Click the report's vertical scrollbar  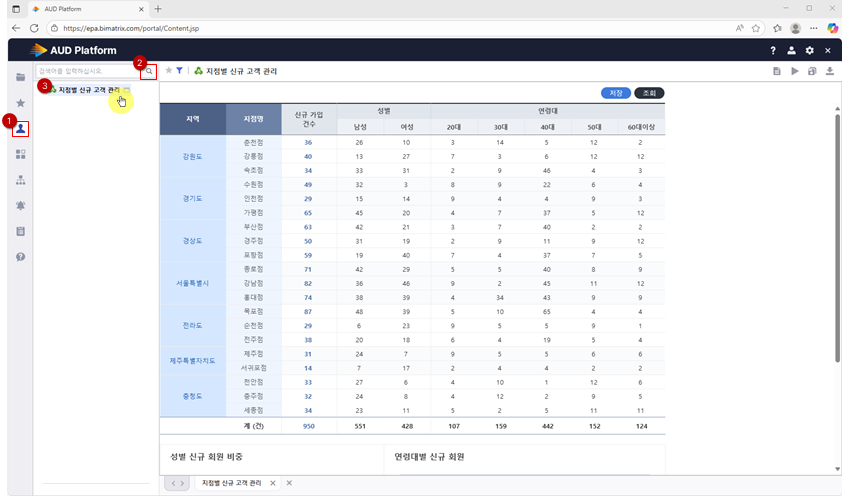(x=835, y=250)
